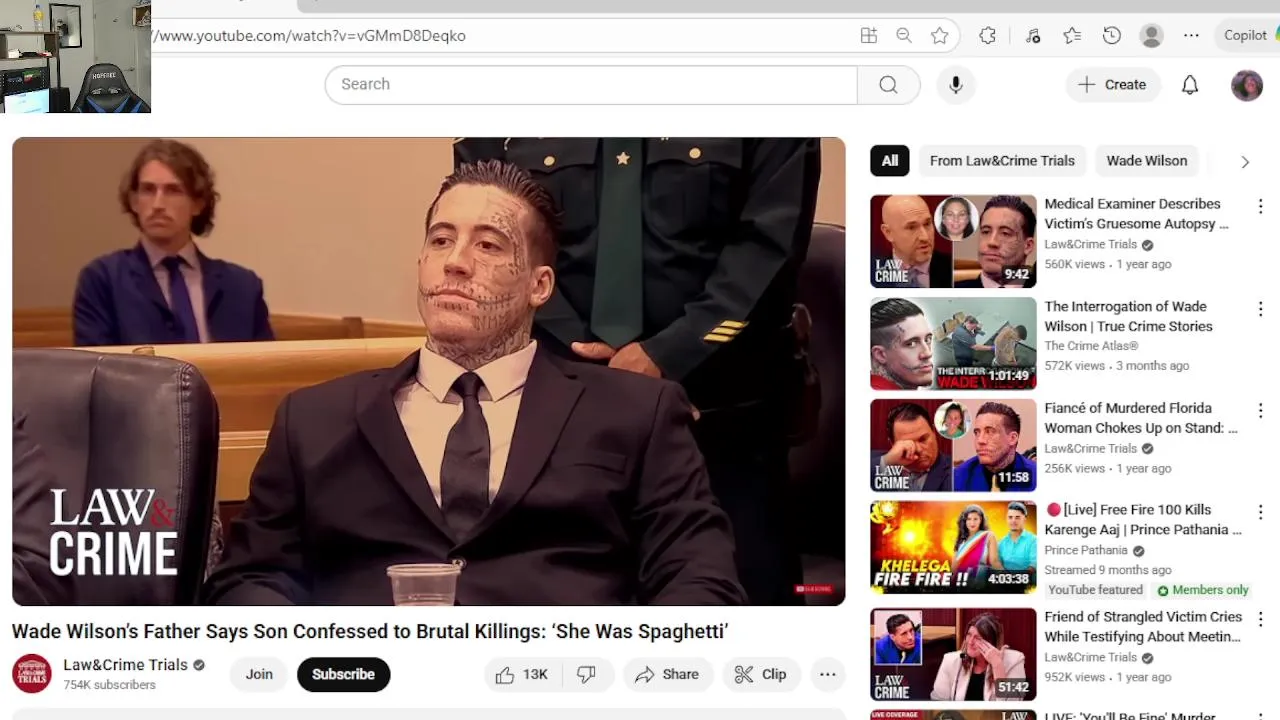1280x720 pixels.
Task: Open title 'The Interrogation of Wade Wilson'
Action: [1128, 316]
